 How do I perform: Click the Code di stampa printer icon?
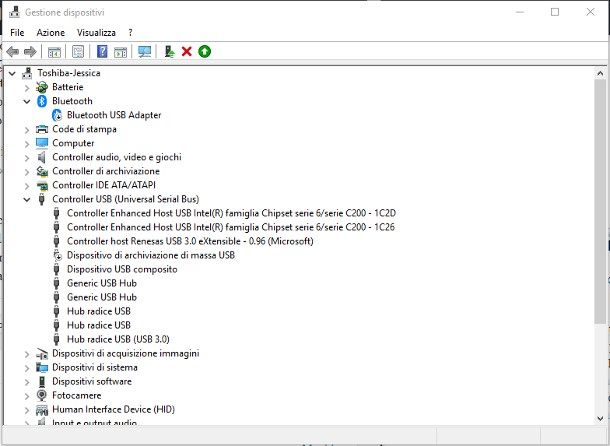(x=42, y=129)
